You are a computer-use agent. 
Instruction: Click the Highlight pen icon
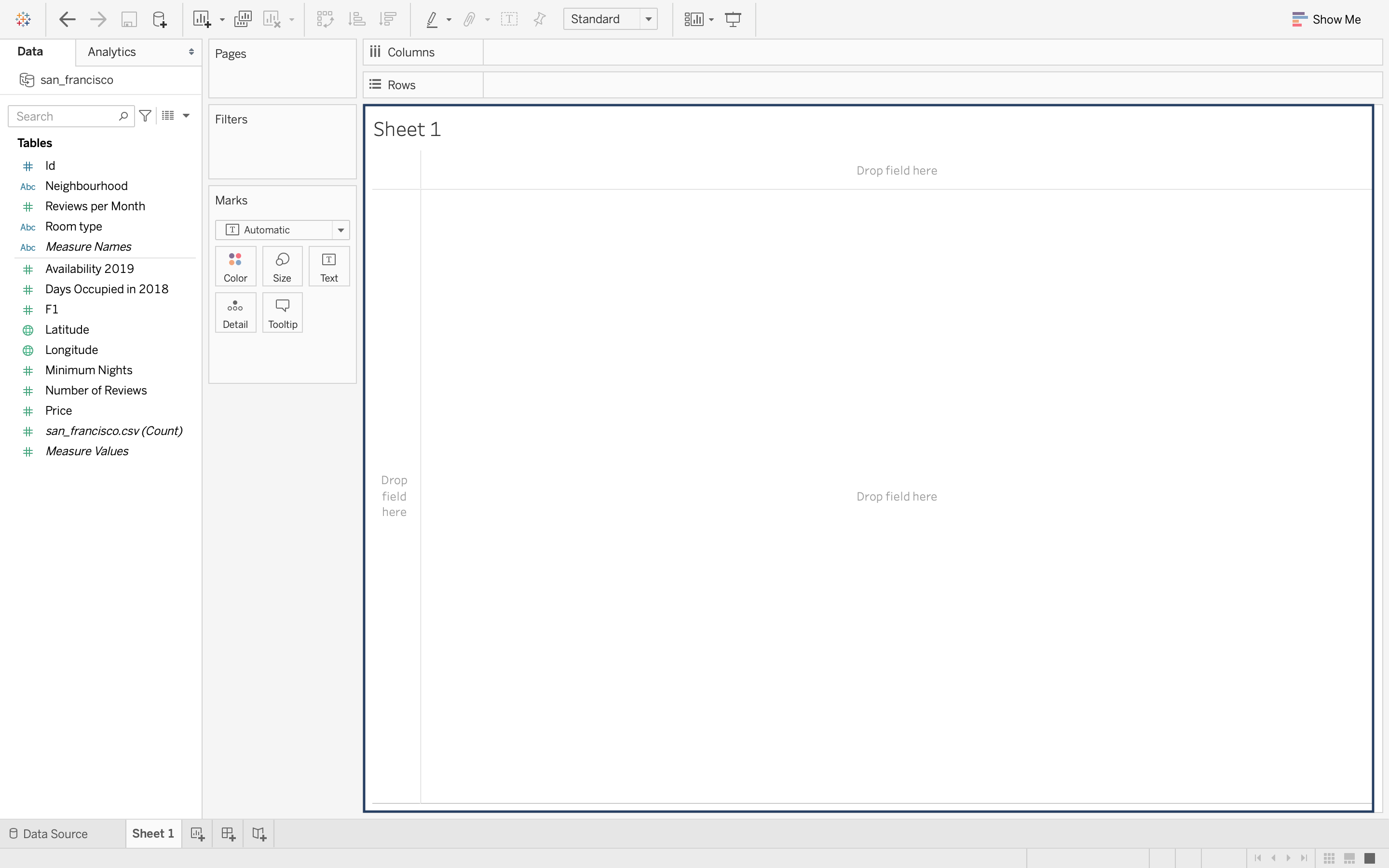[x=432, y=19]
